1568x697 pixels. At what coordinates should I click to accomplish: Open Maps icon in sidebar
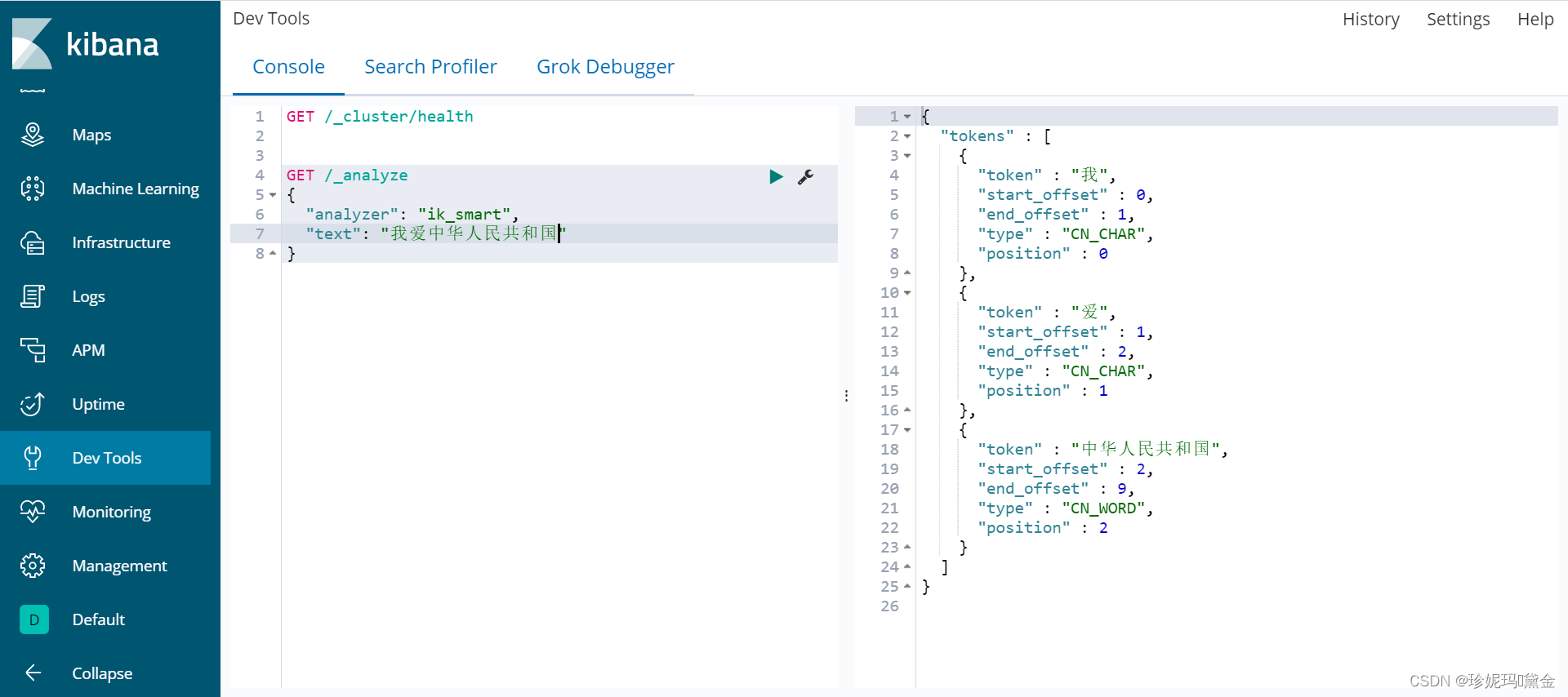pyautogui.click(x=33, y=135)
